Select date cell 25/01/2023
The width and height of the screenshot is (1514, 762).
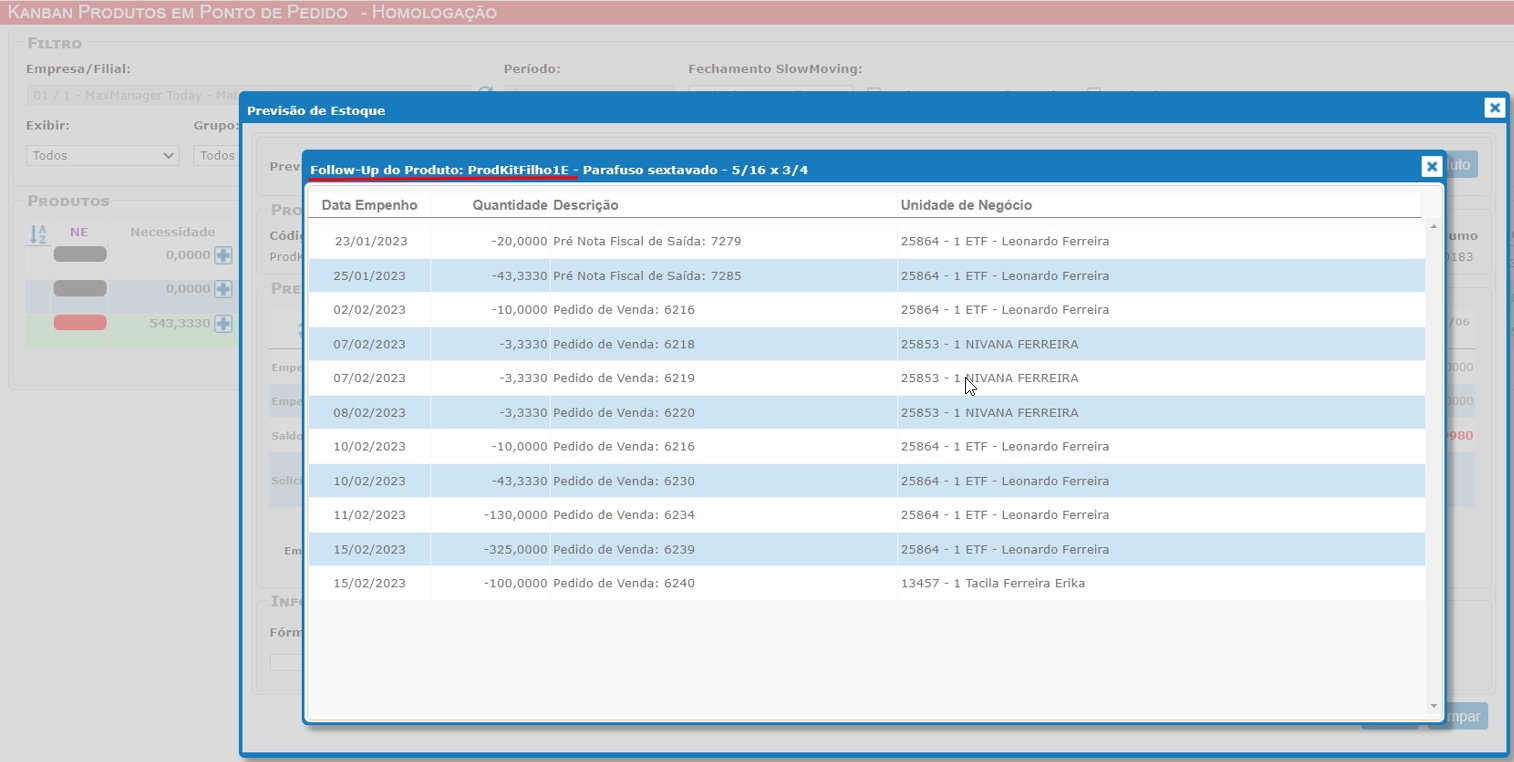click(370, 275)
